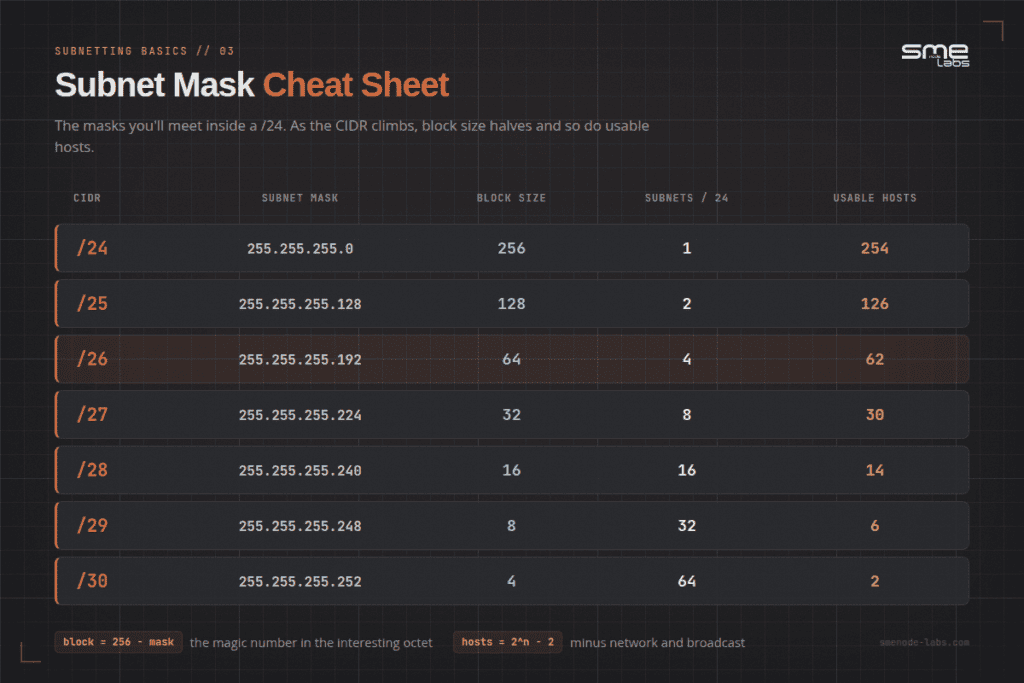Click 'the magic number in the interesting octet'
Screen dimensions: 1024x683
(311, 643)
